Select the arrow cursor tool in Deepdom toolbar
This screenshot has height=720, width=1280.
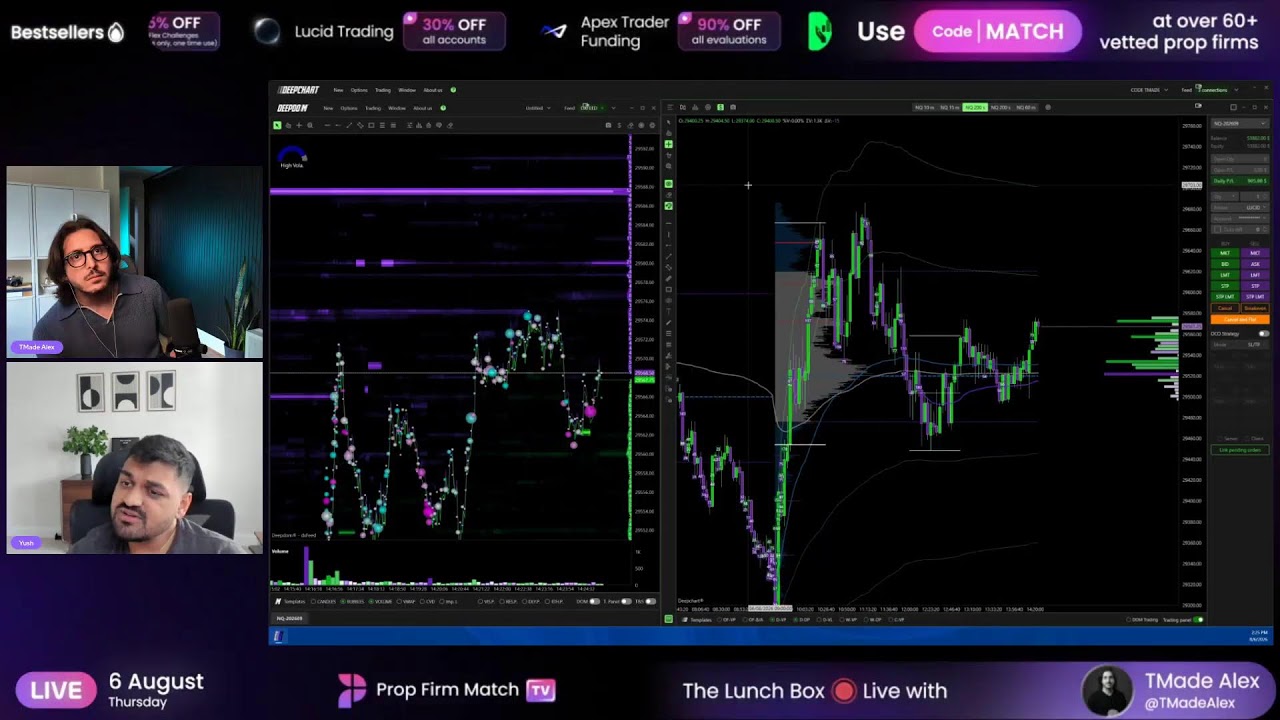(277, 125)
